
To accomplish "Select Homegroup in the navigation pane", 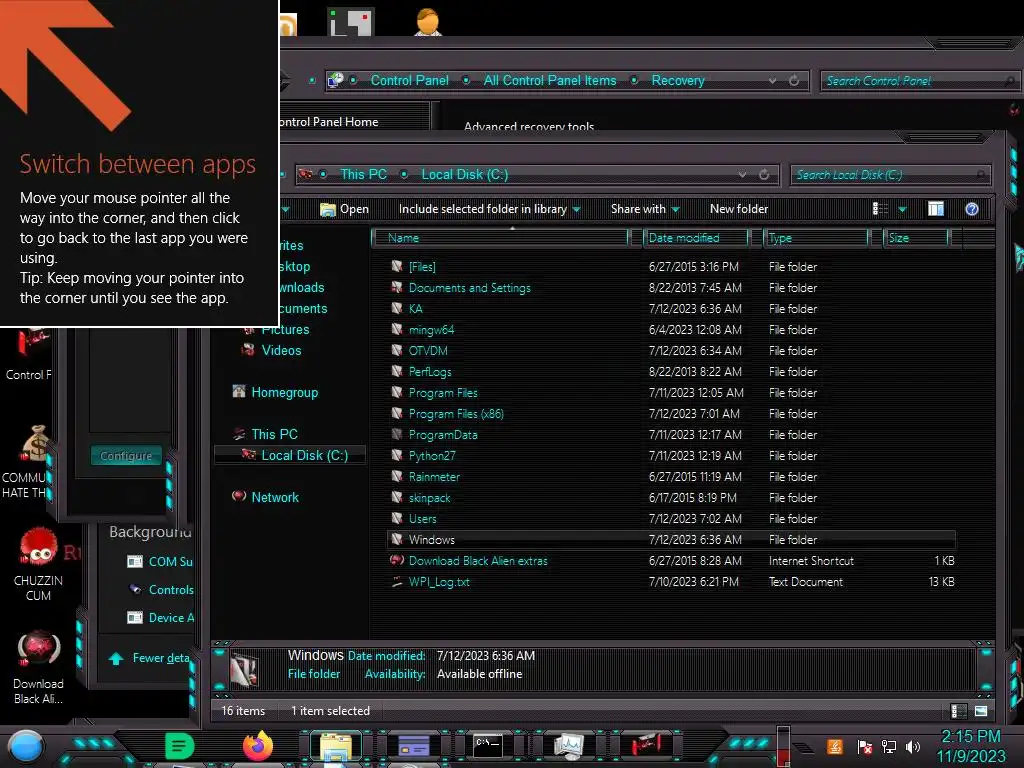I will click(284, 392).
